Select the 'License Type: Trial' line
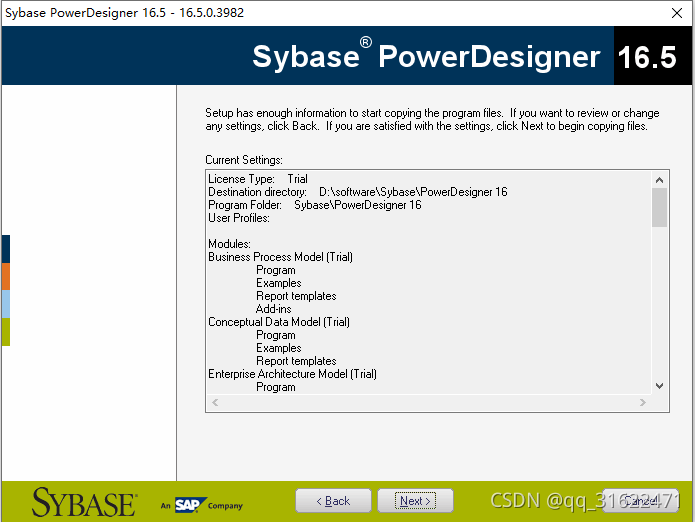 click(258, 179)
